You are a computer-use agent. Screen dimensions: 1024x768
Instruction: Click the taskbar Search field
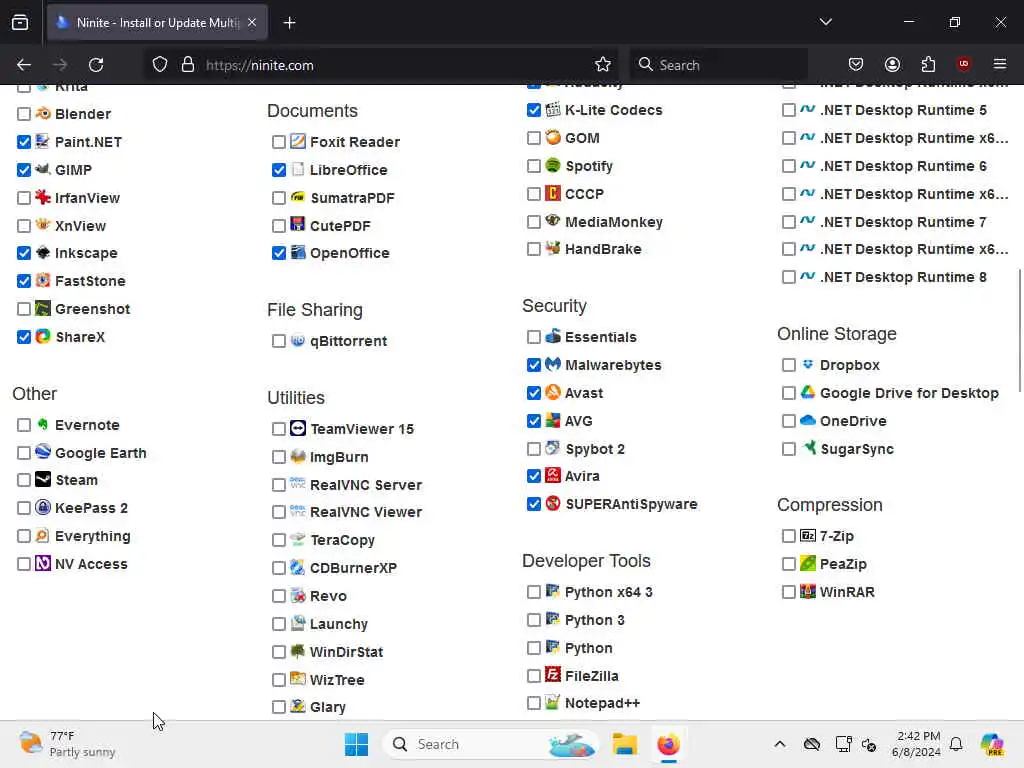tap(491, 744)
